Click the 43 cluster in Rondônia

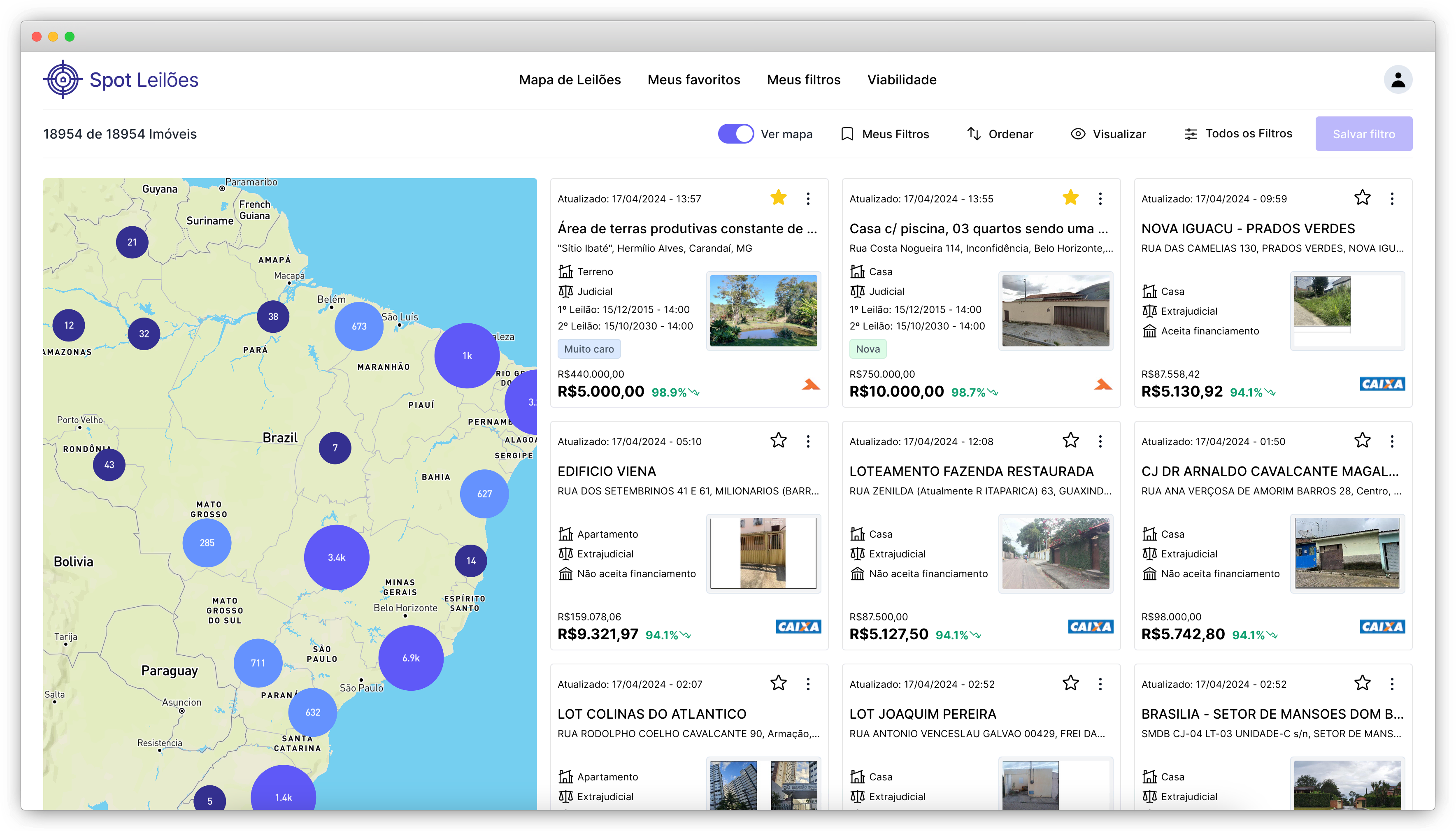coord(109,464)
